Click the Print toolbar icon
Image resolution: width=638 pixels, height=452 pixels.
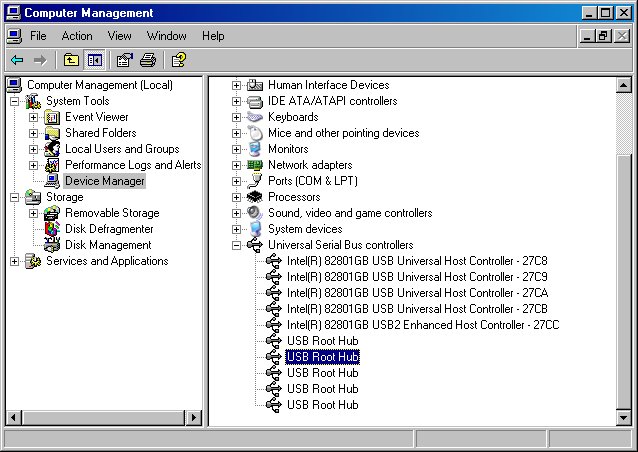tap(148, 60)
